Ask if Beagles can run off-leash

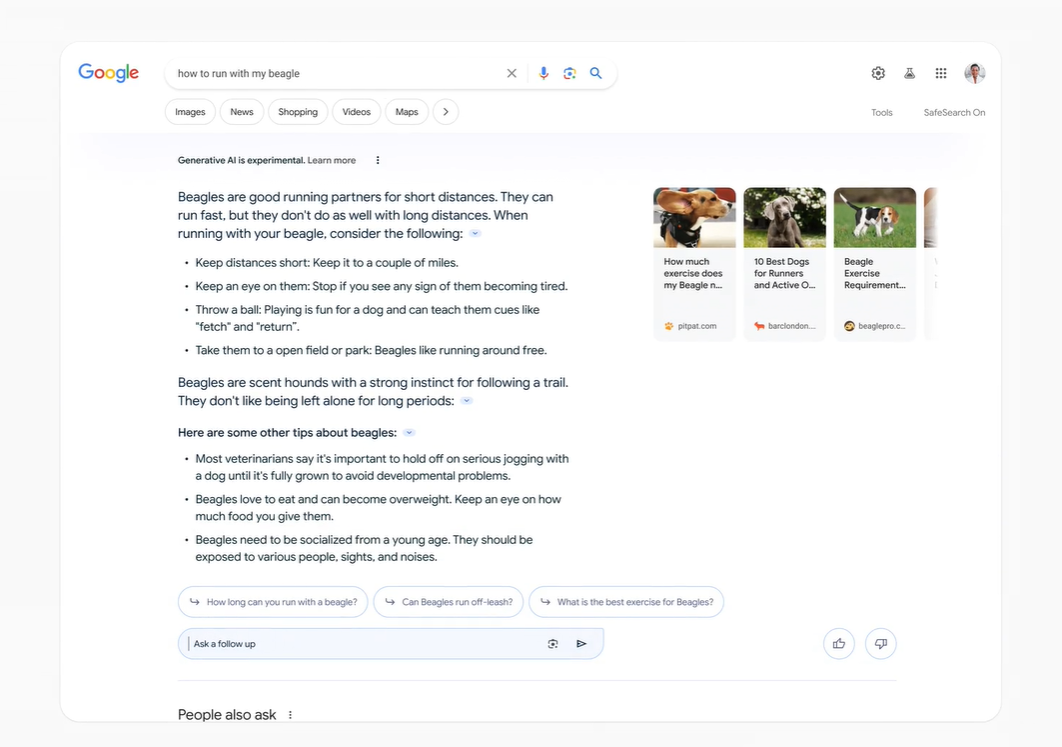point(448,602)
